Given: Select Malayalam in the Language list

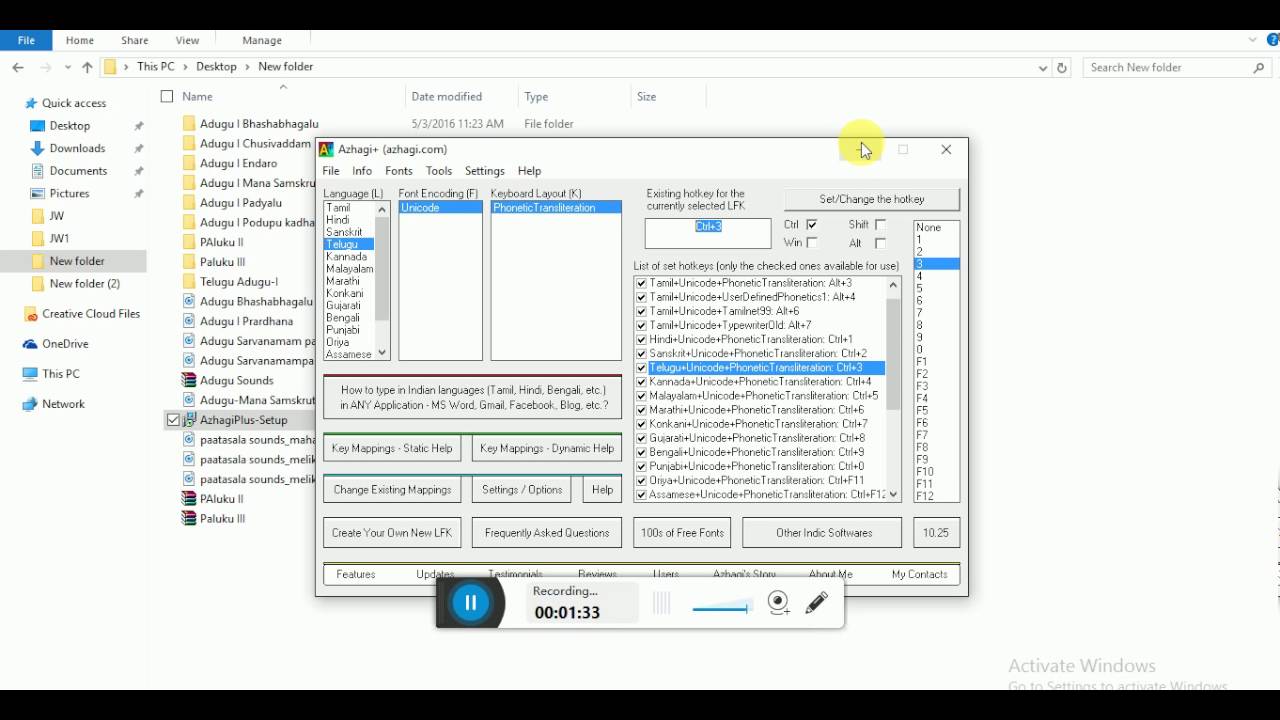Looking at the screenshot, I should click(x=349, y=269).
